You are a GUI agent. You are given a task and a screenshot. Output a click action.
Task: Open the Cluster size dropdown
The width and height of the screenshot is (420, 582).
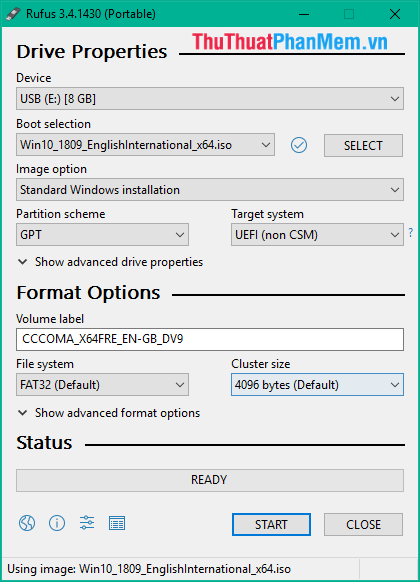tap(317, 385)
